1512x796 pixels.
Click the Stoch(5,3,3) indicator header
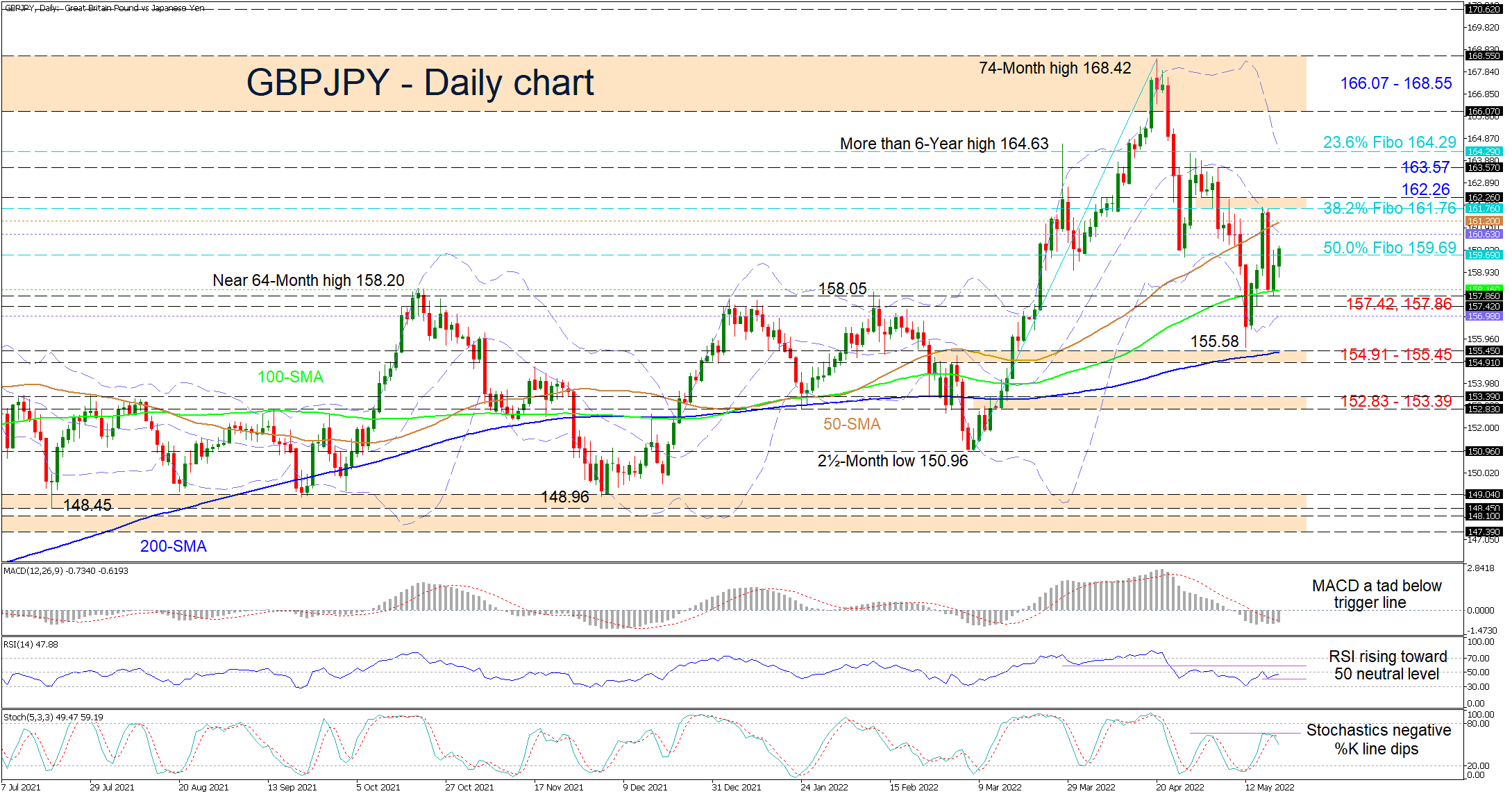(x=53, y=717)
